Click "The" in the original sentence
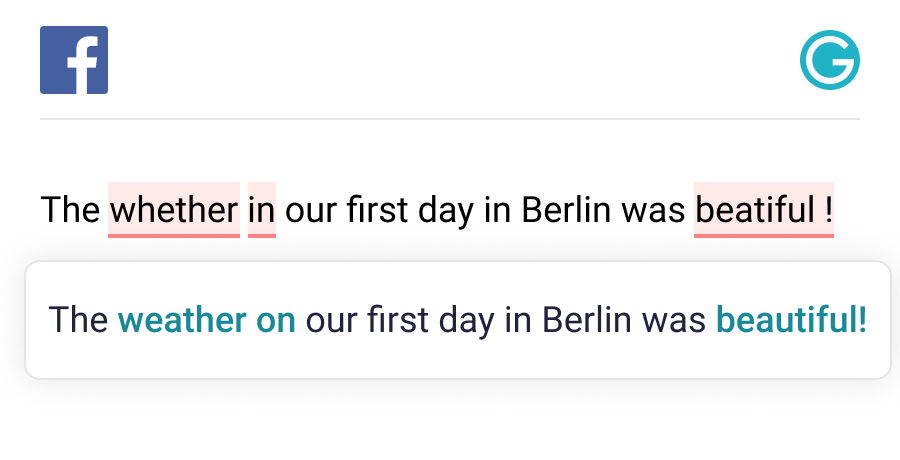900x460 pixels. (70, 210)
